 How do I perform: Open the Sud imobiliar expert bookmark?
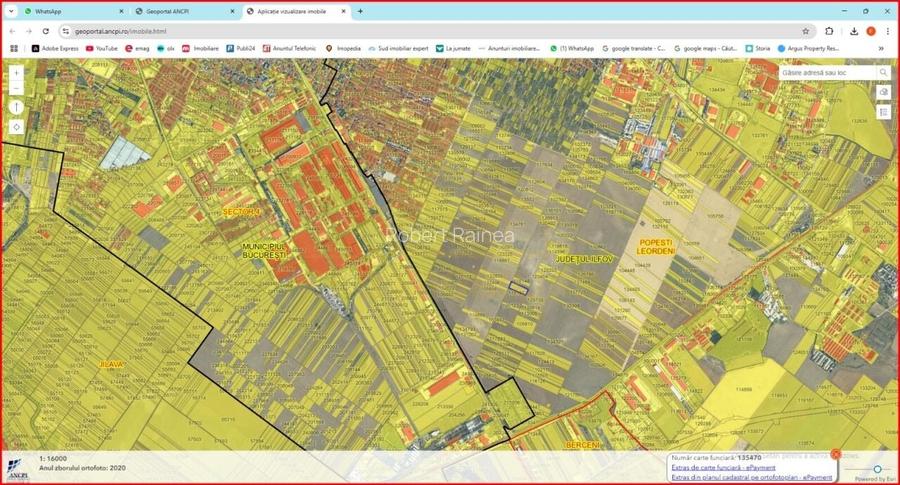398,49
